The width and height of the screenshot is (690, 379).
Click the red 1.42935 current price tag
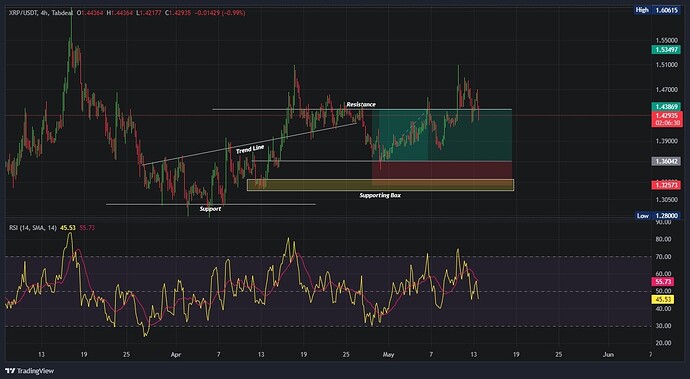click(x=666, y=115)
